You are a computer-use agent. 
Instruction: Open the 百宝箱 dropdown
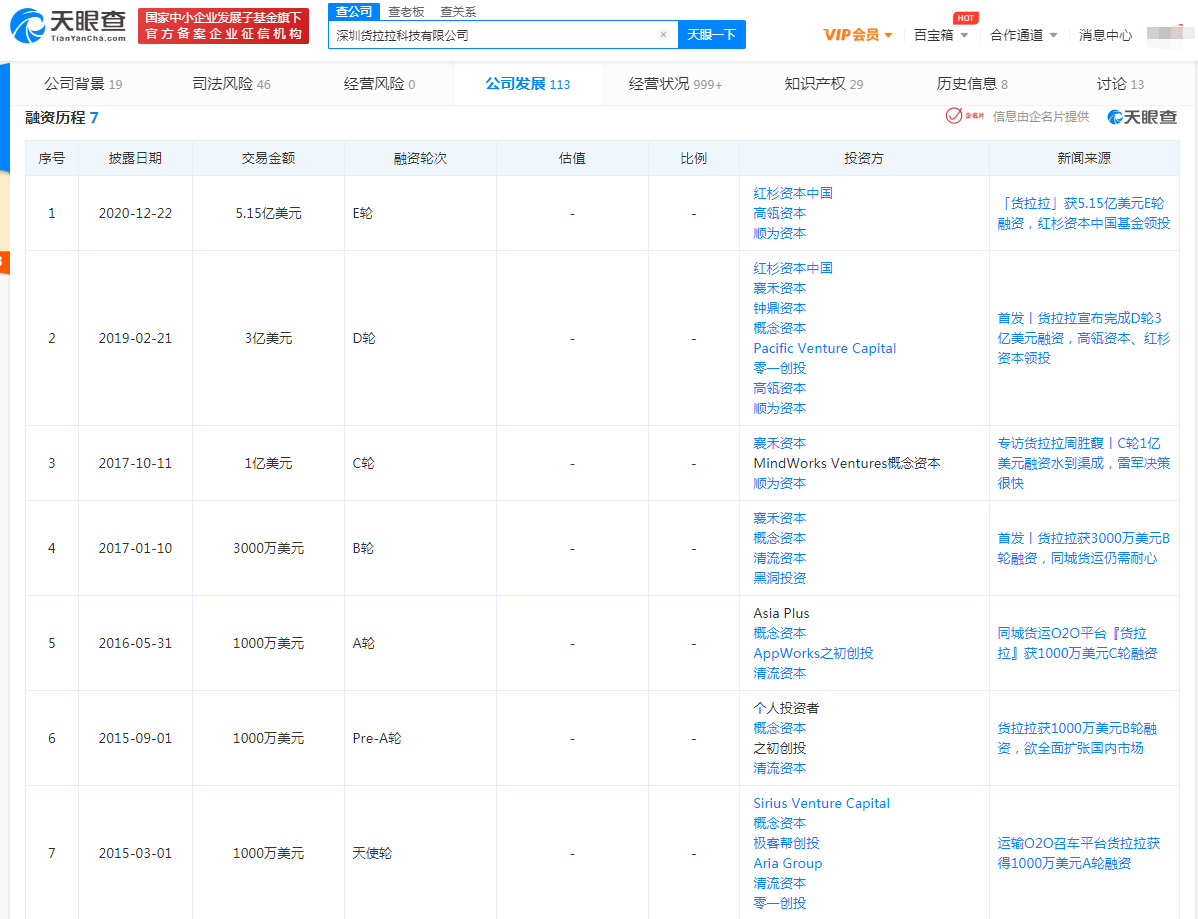941,34
